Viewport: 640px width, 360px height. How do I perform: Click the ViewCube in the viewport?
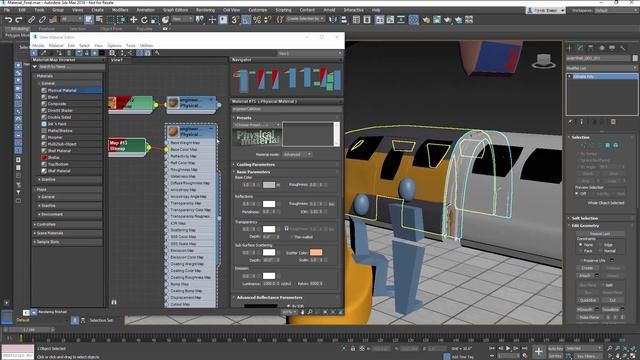click(x=544, y=61)
